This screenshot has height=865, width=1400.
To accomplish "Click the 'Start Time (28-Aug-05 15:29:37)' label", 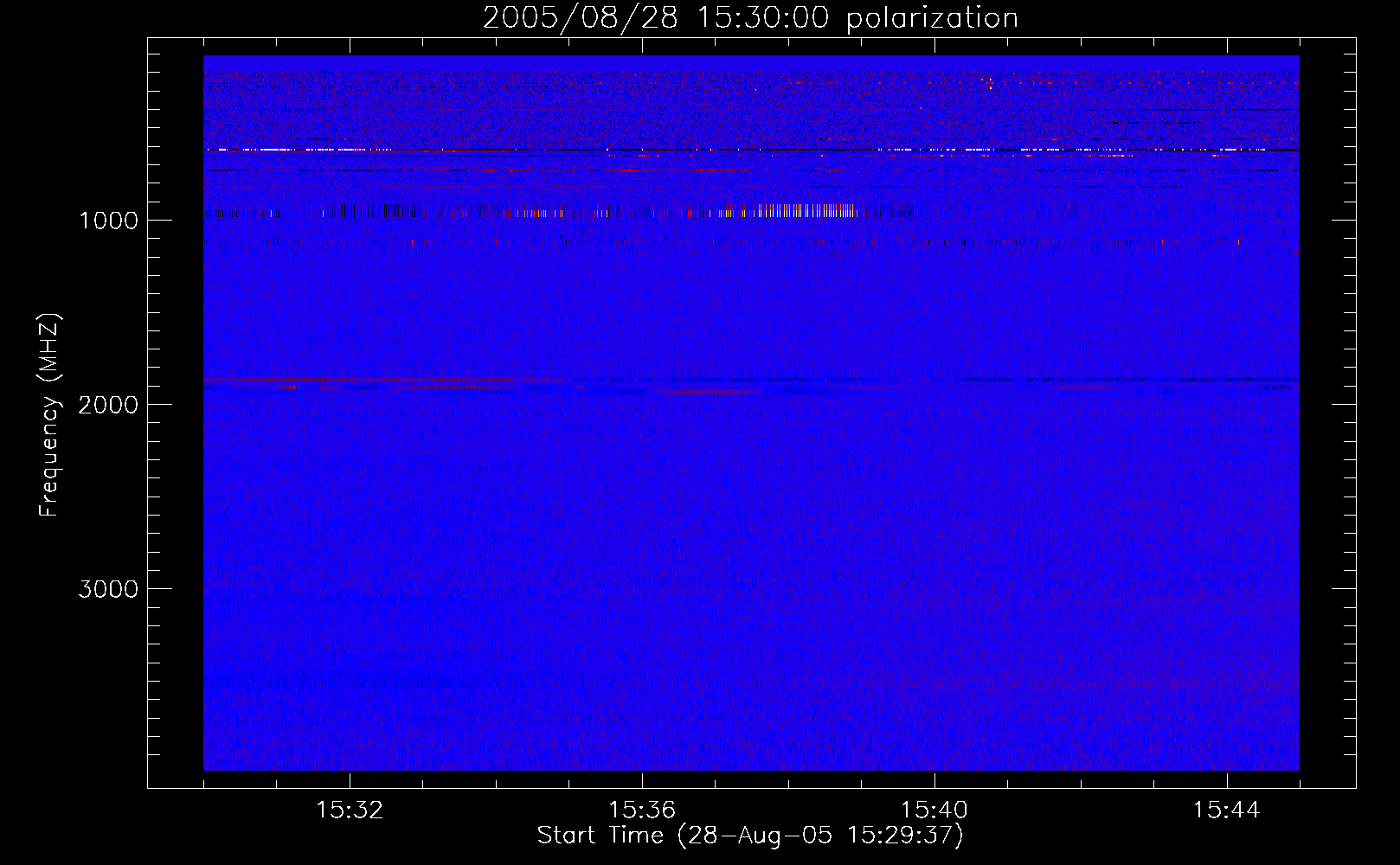I will tap(750, 836).
